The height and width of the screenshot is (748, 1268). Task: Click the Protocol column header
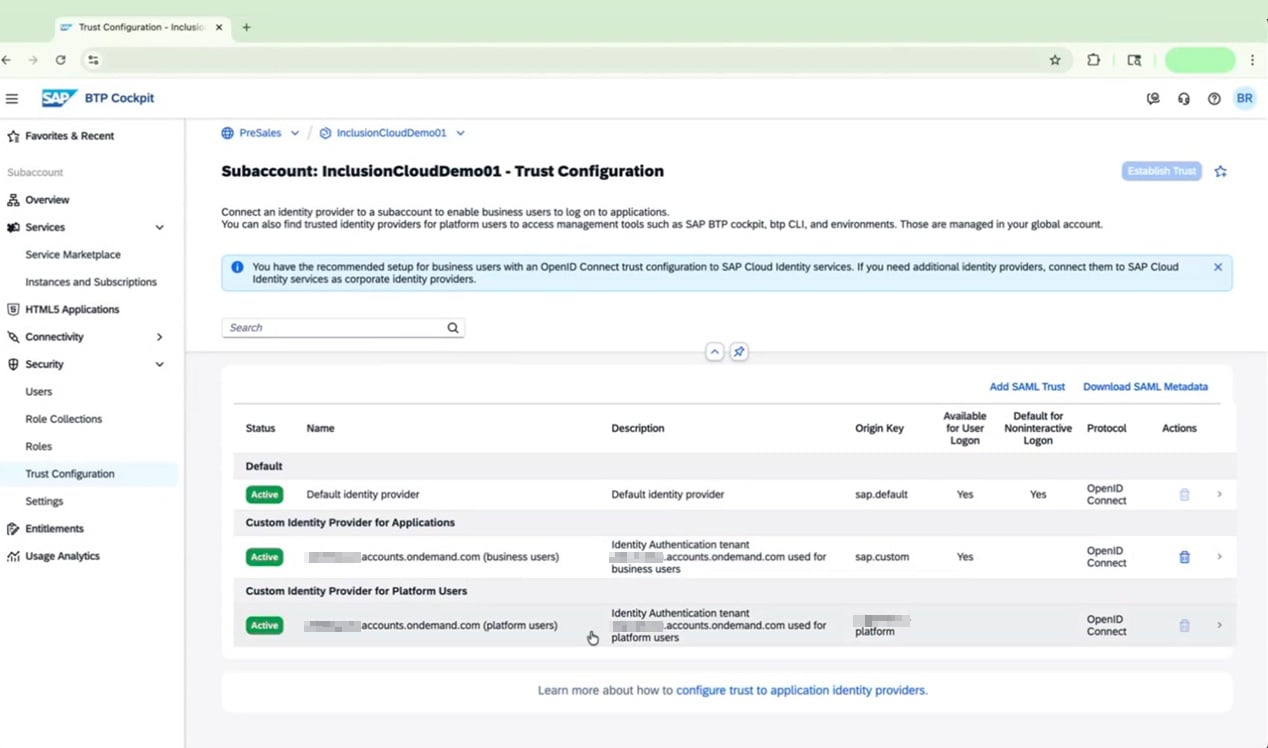coord(1106,428)
